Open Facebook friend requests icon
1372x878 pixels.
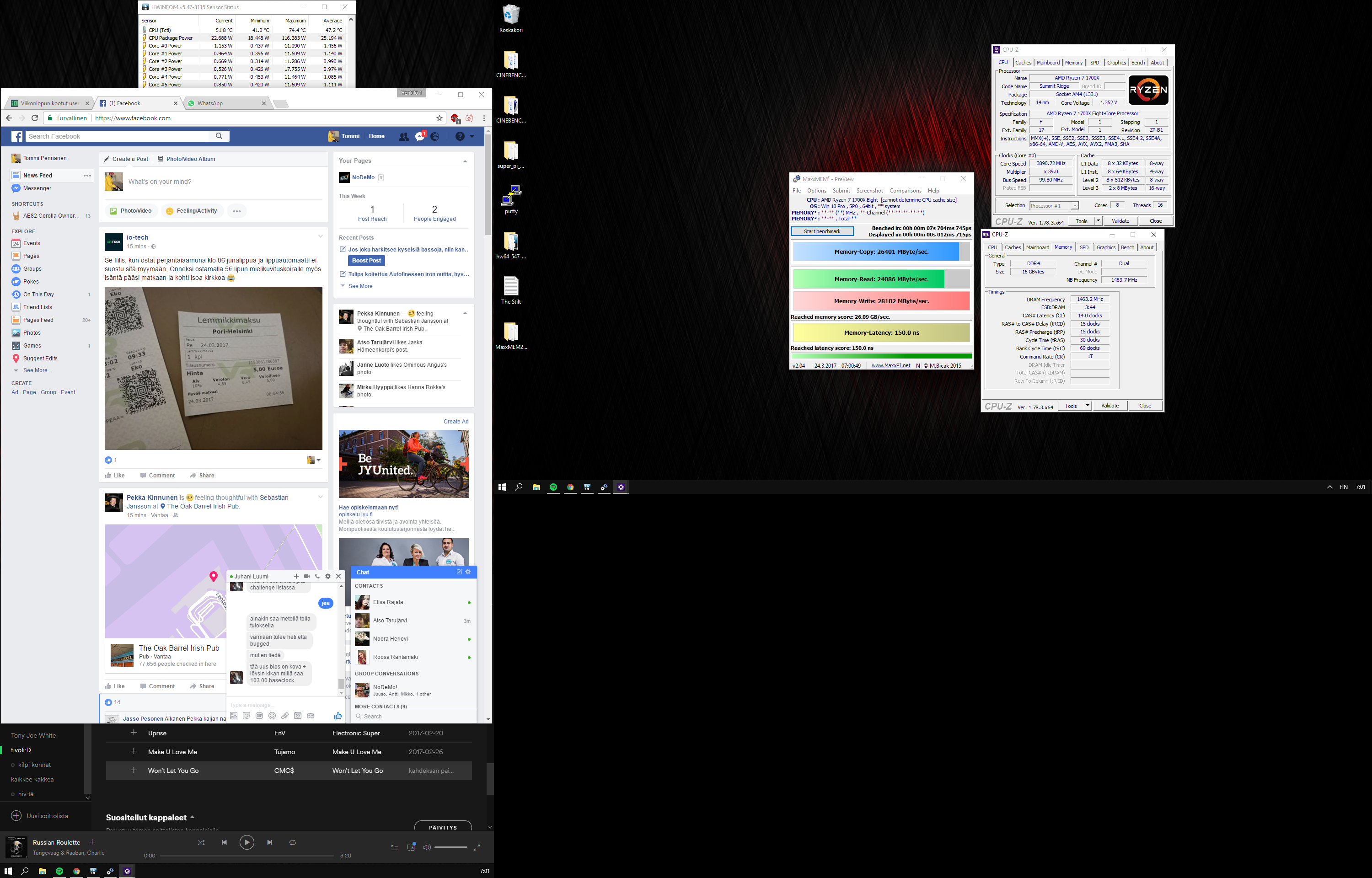point(403,136)
